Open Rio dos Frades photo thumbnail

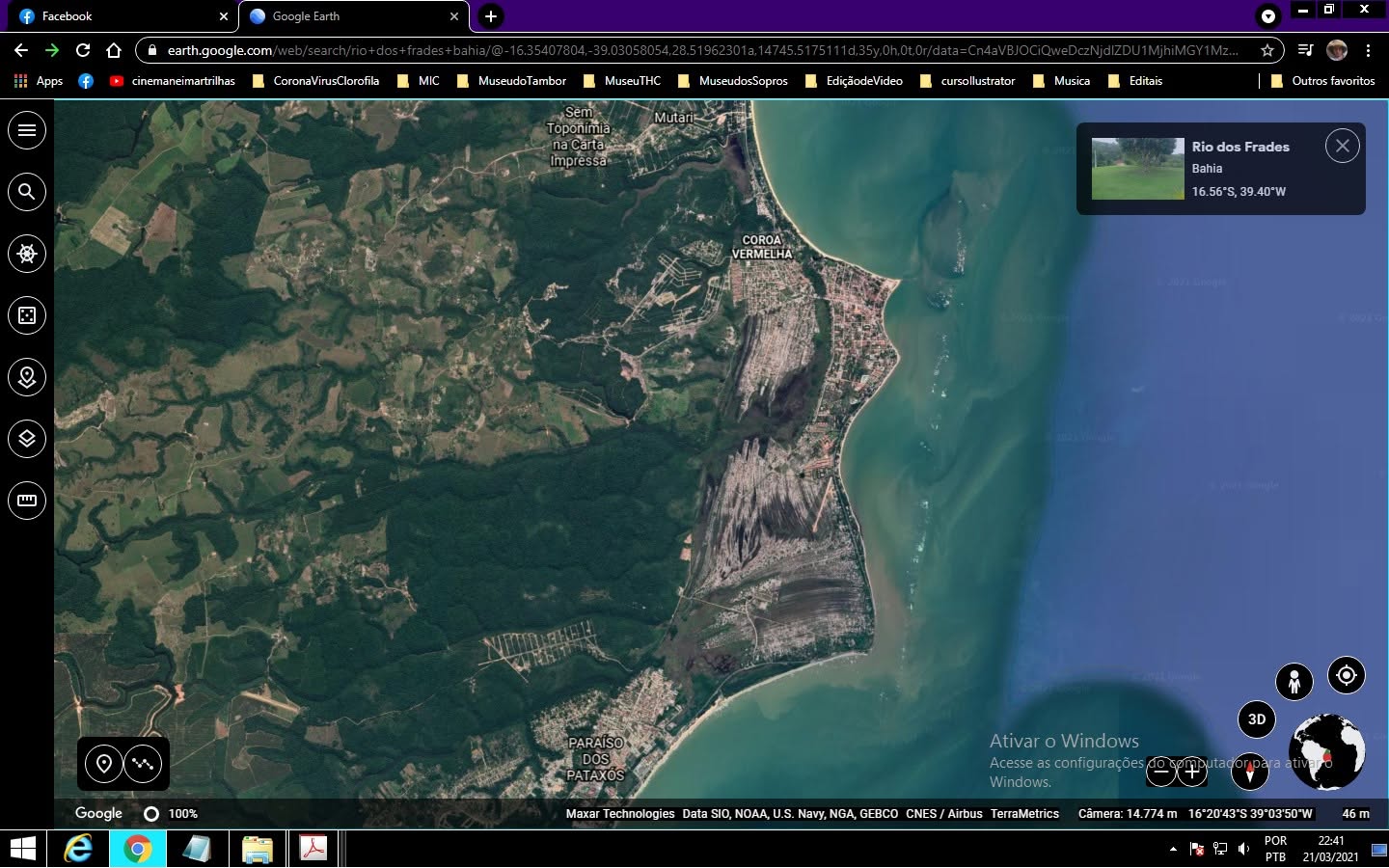(1138, 169)
